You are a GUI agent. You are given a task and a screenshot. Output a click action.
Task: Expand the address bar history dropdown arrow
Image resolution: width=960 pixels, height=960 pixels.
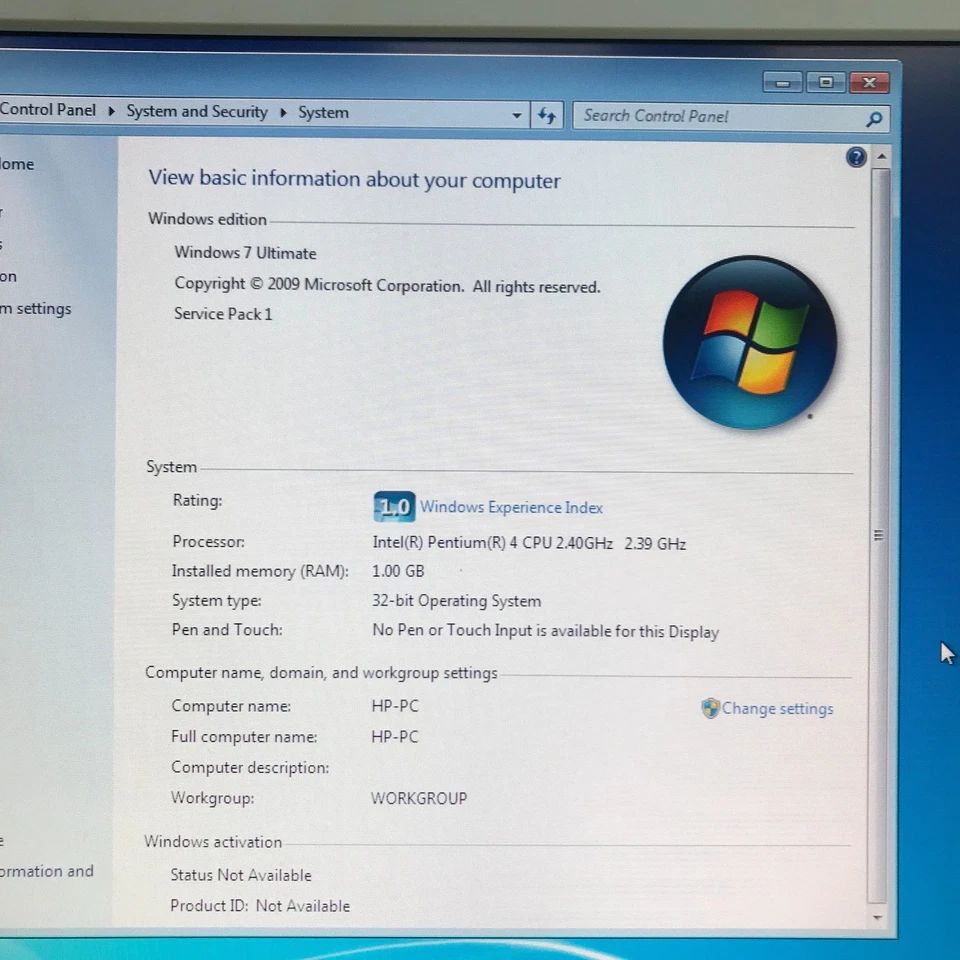coord(516,115)
